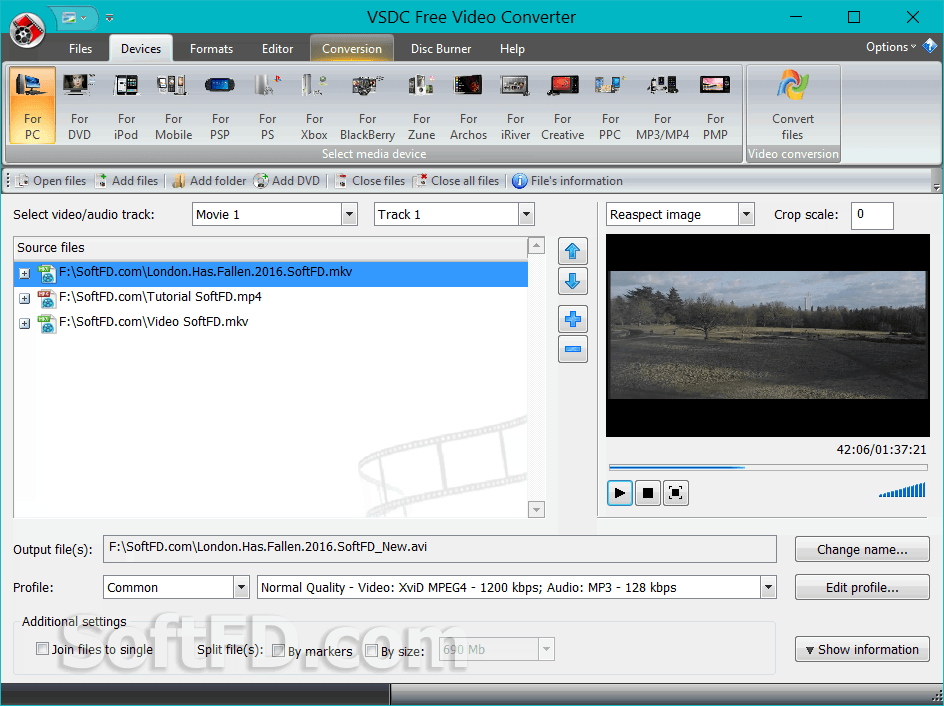Click the Output file(s) path field
944x706 pixels.
[x=439, y=549]
